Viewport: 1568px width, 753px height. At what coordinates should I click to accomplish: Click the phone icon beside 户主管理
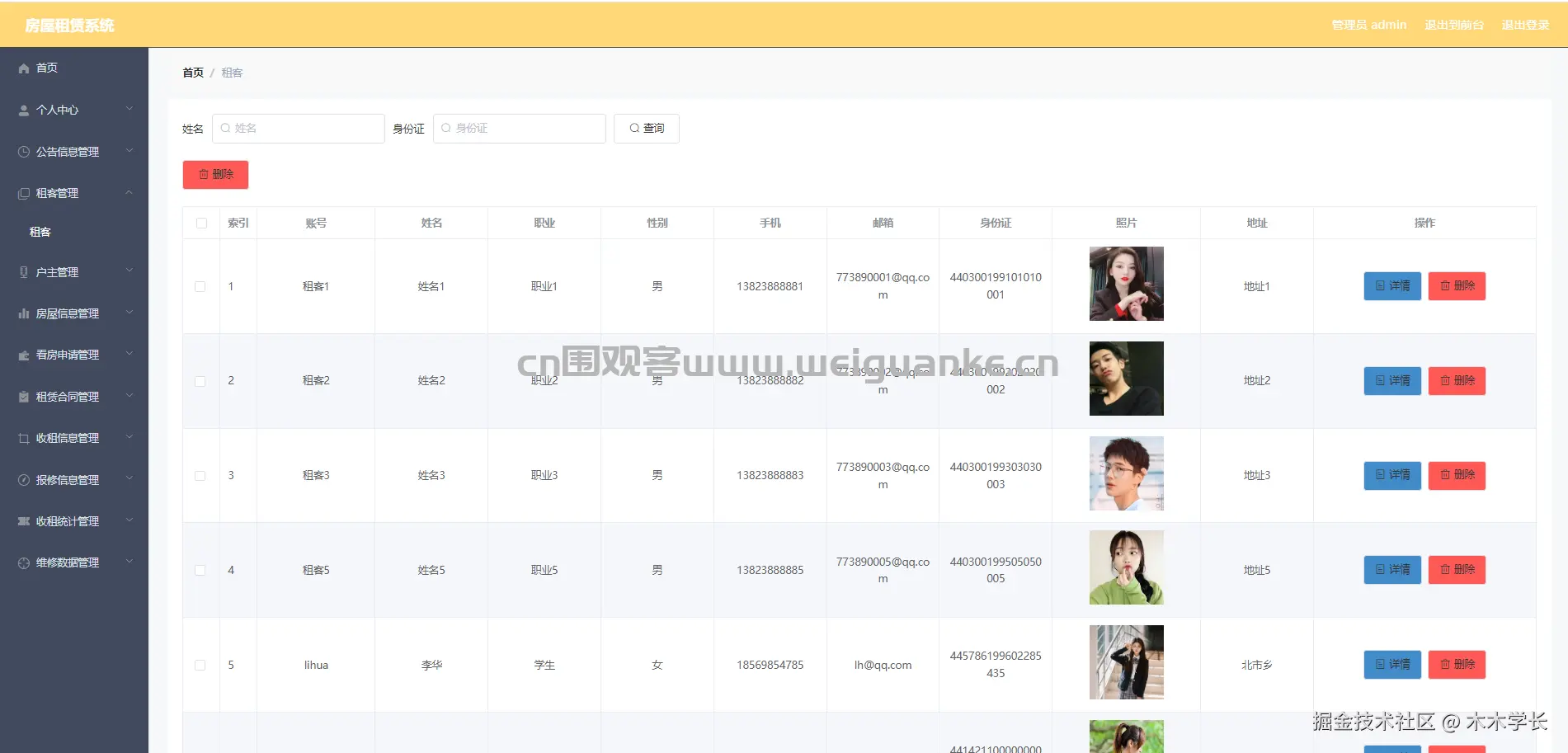click(24, 272)
